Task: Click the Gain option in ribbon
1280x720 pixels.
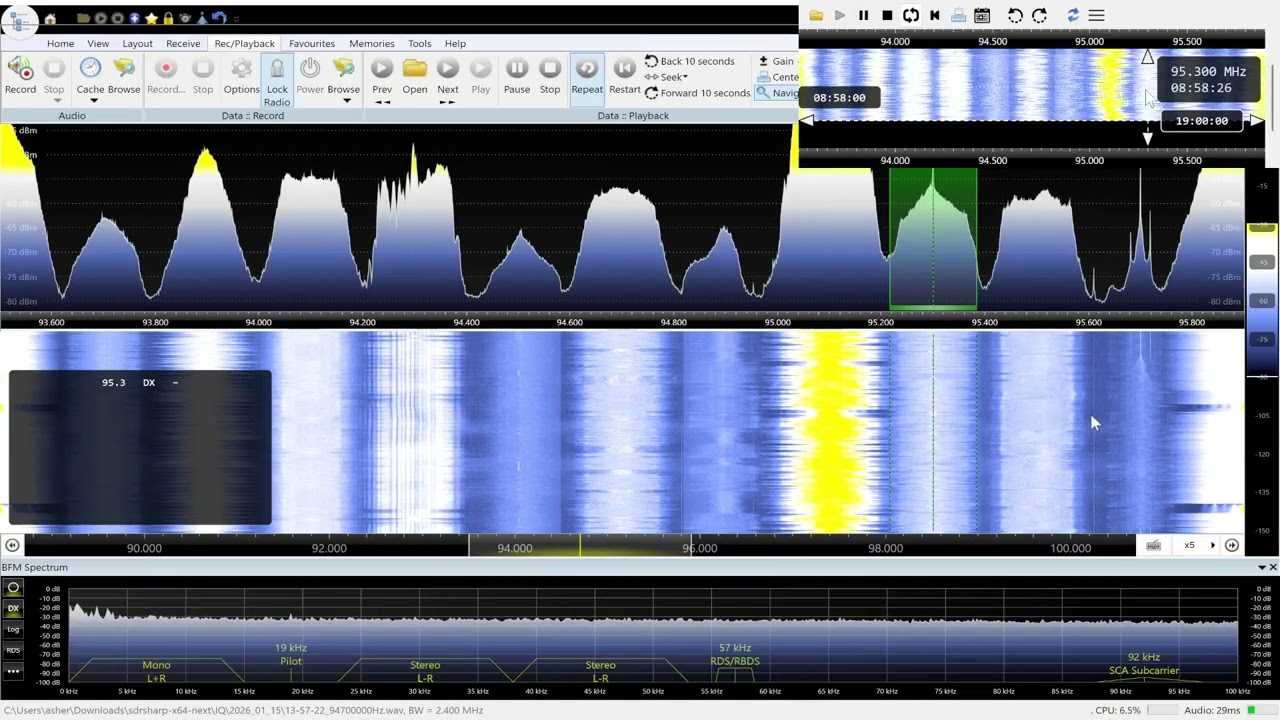Action: (777, 61)
